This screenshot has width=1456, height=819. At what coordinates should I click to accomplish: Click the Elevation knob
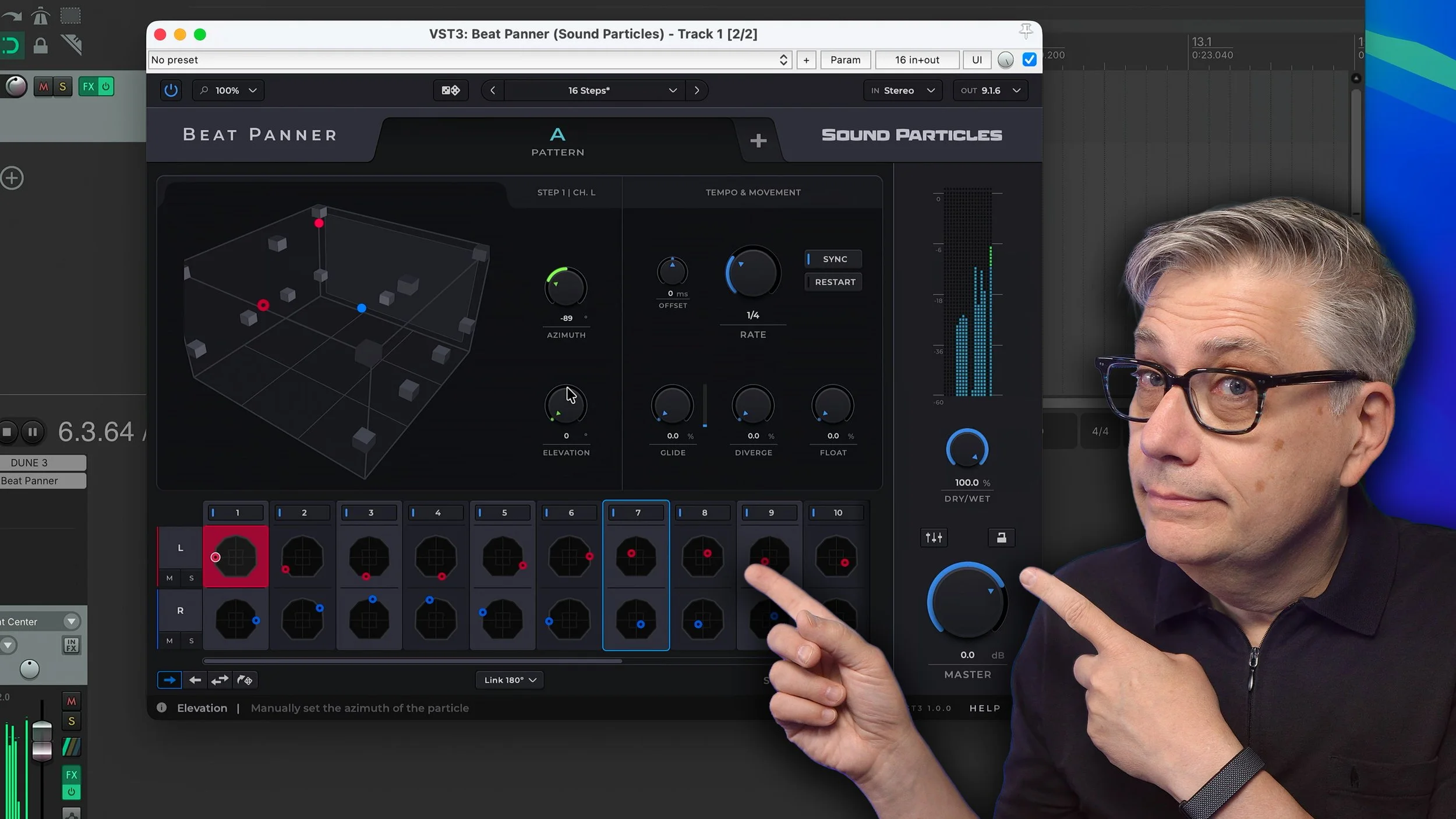566,405
